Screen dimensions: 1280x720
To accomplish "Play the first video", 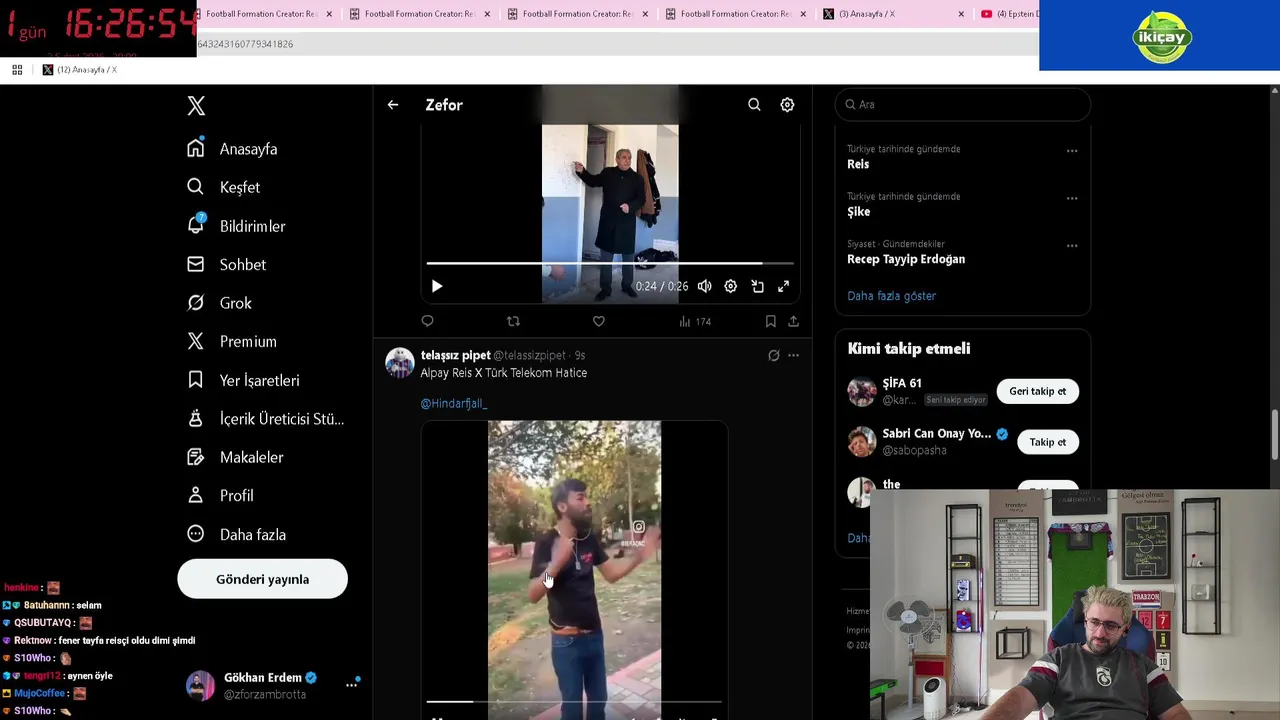I will tap(437, 286).
